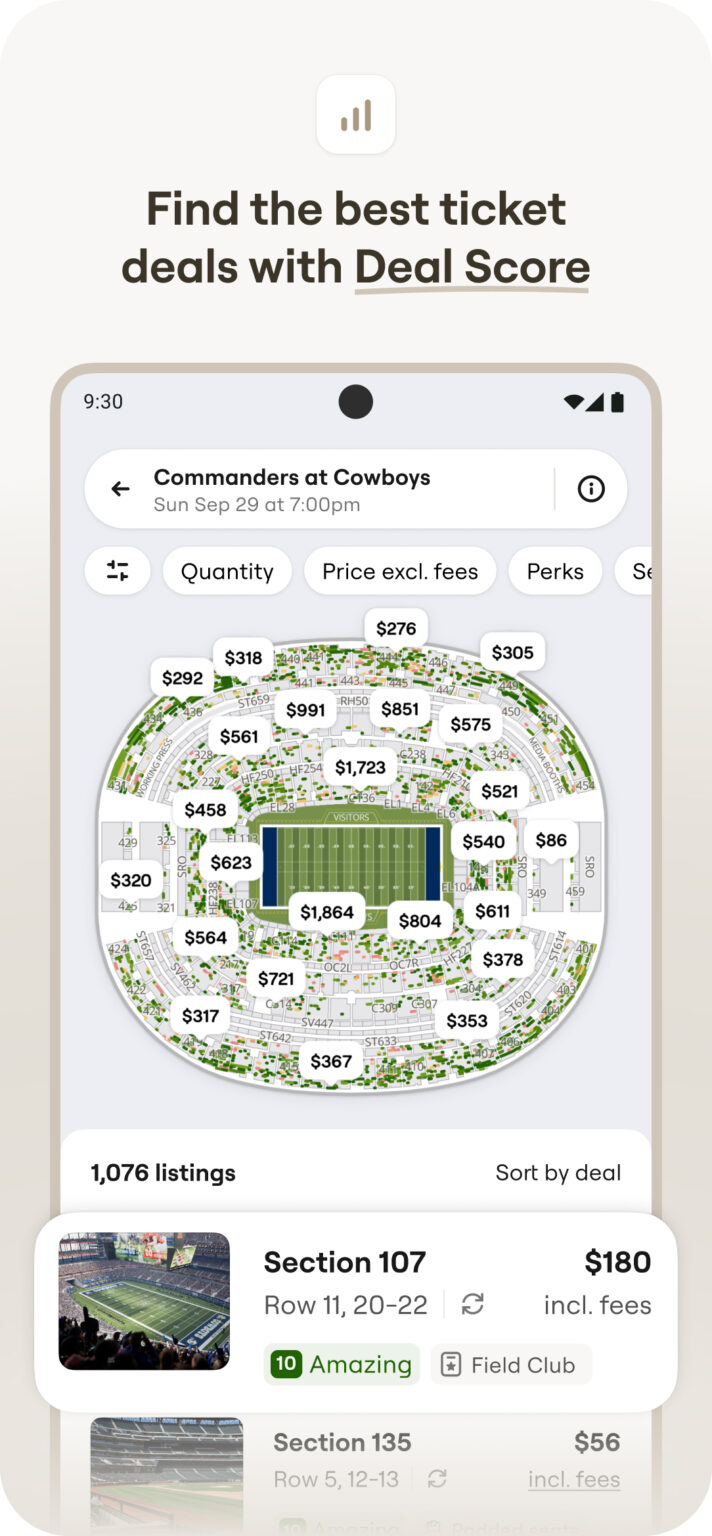Select the $1,864 price pin on the seat map
The height and width of the screenshot is (1536, 712).
[x=328, y=911]
